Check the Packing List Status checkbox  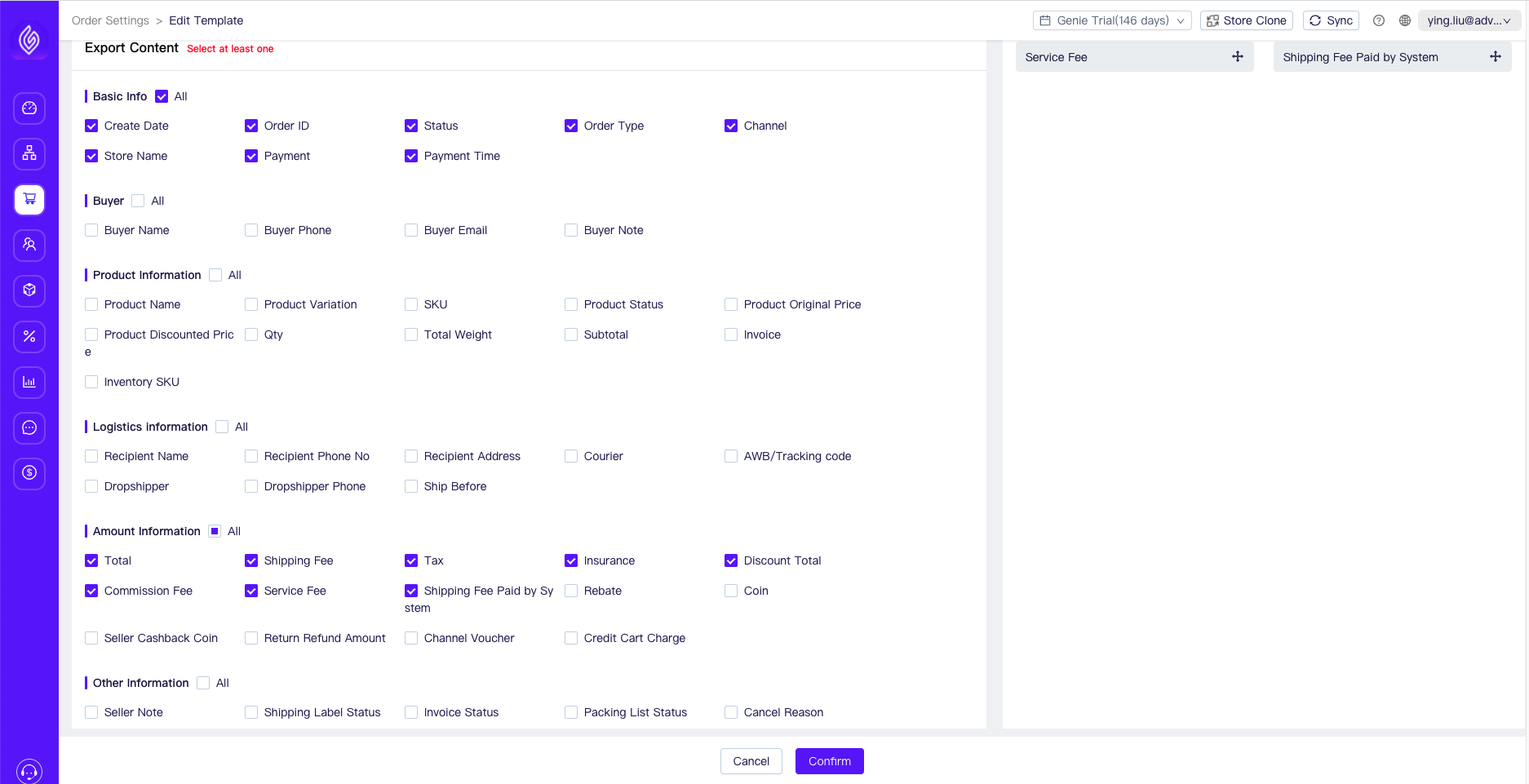[571, 712]
